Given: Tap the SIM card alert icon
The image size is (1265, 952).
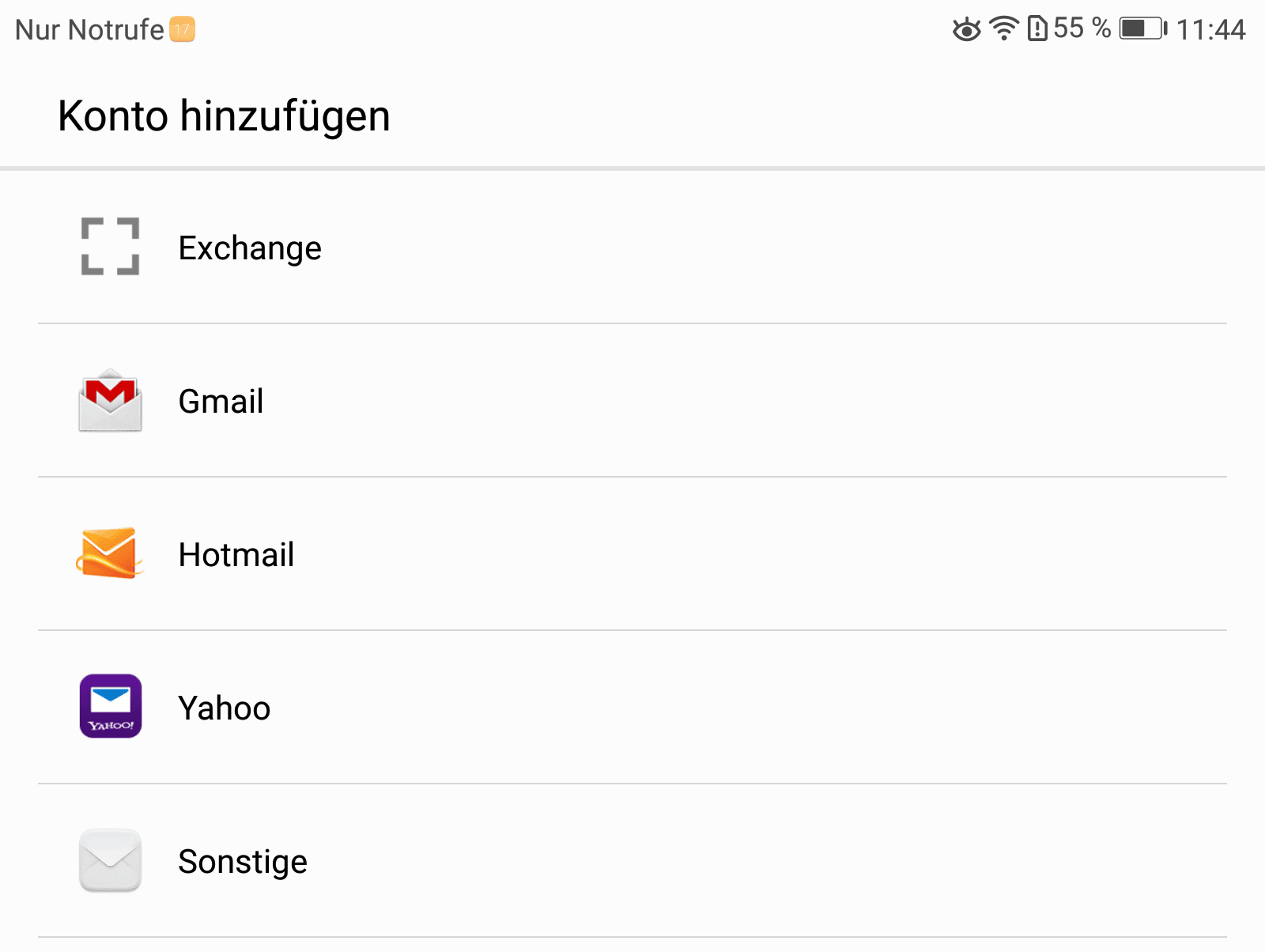Looking at the screenshot, I should tap(1037, 29).
